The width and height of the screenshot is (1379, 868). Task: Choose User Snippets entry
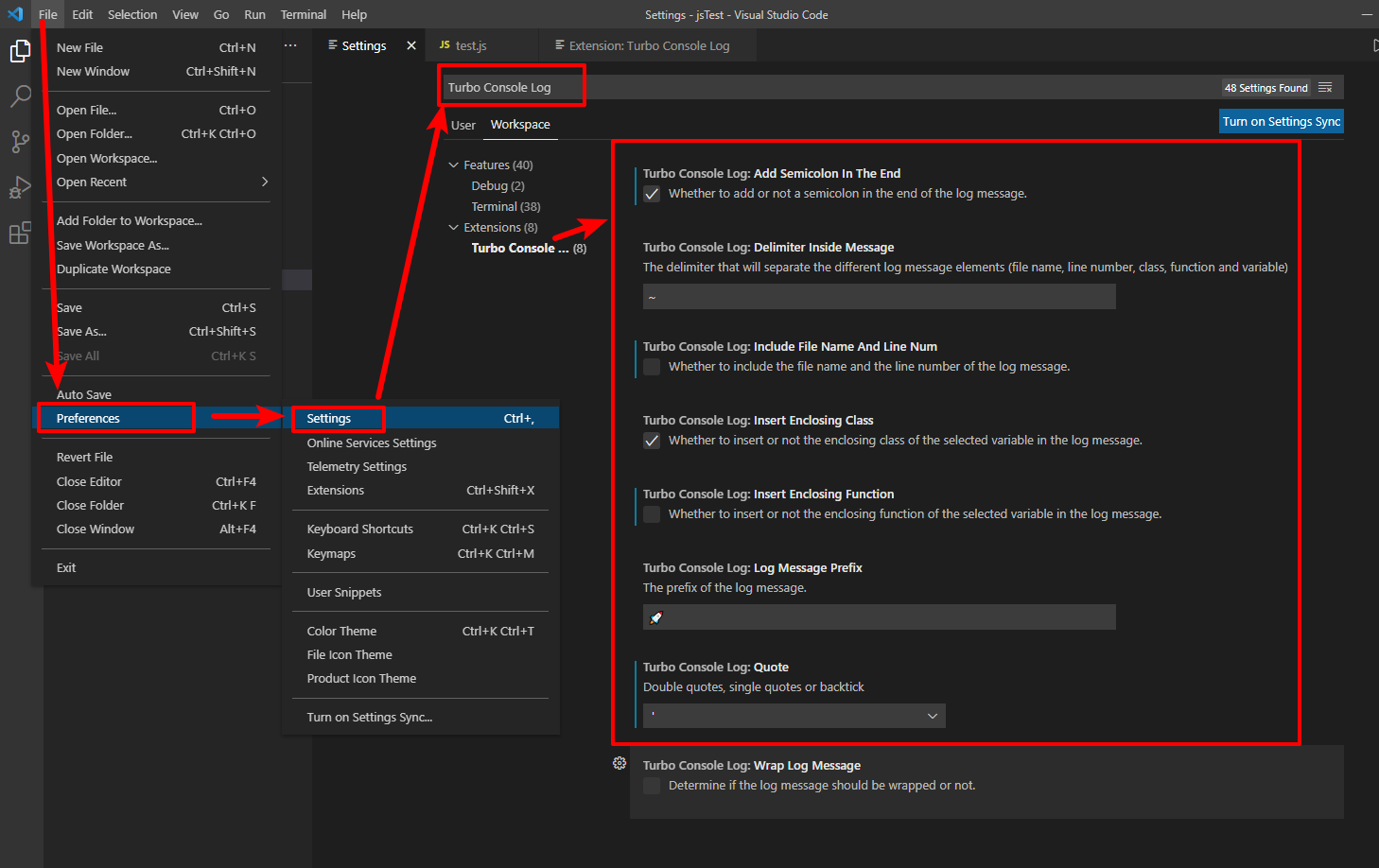coord(421,592)
